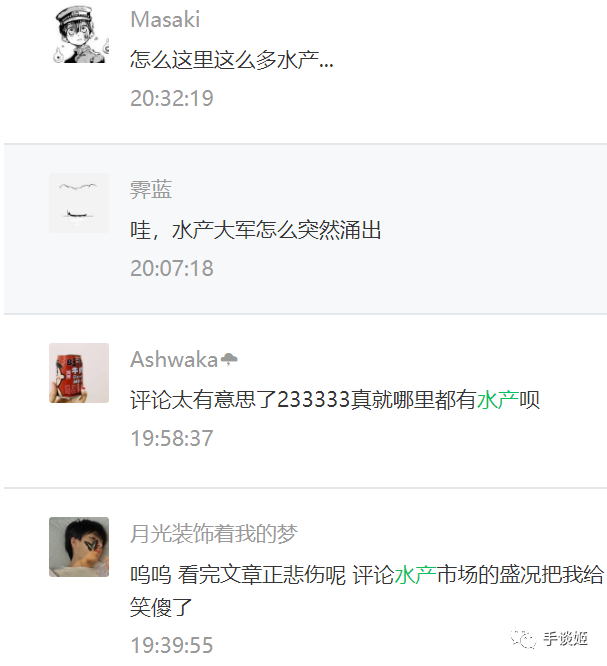Open Masaki's manga avatar
The width and height of the screenshot is (607, 666).
pos(79,34)
